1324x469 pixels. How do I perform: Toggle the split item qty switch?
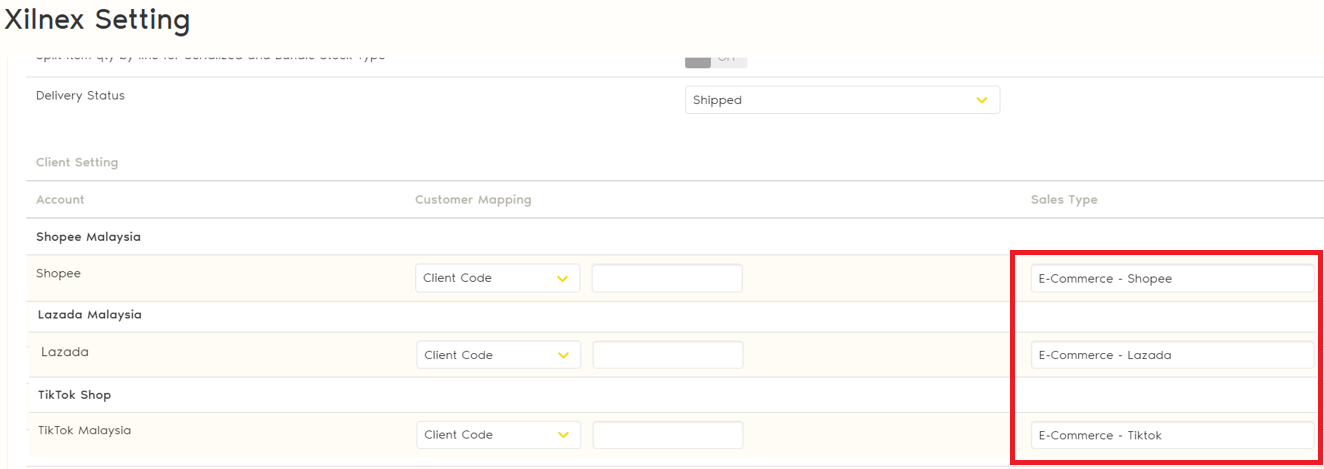[715, 60]
